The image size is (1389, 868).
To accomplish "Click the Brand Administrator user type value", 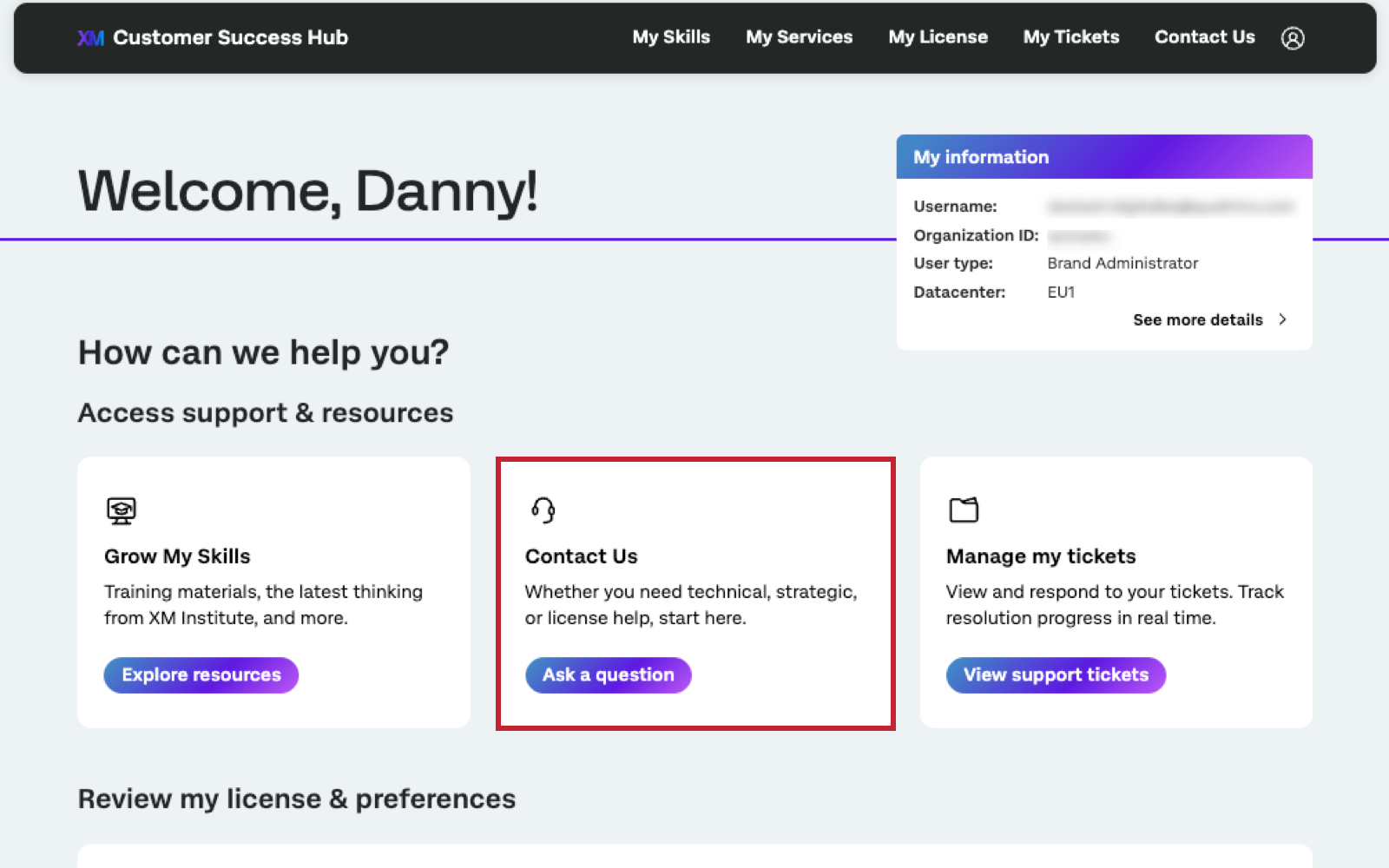I will point(1122,263).
